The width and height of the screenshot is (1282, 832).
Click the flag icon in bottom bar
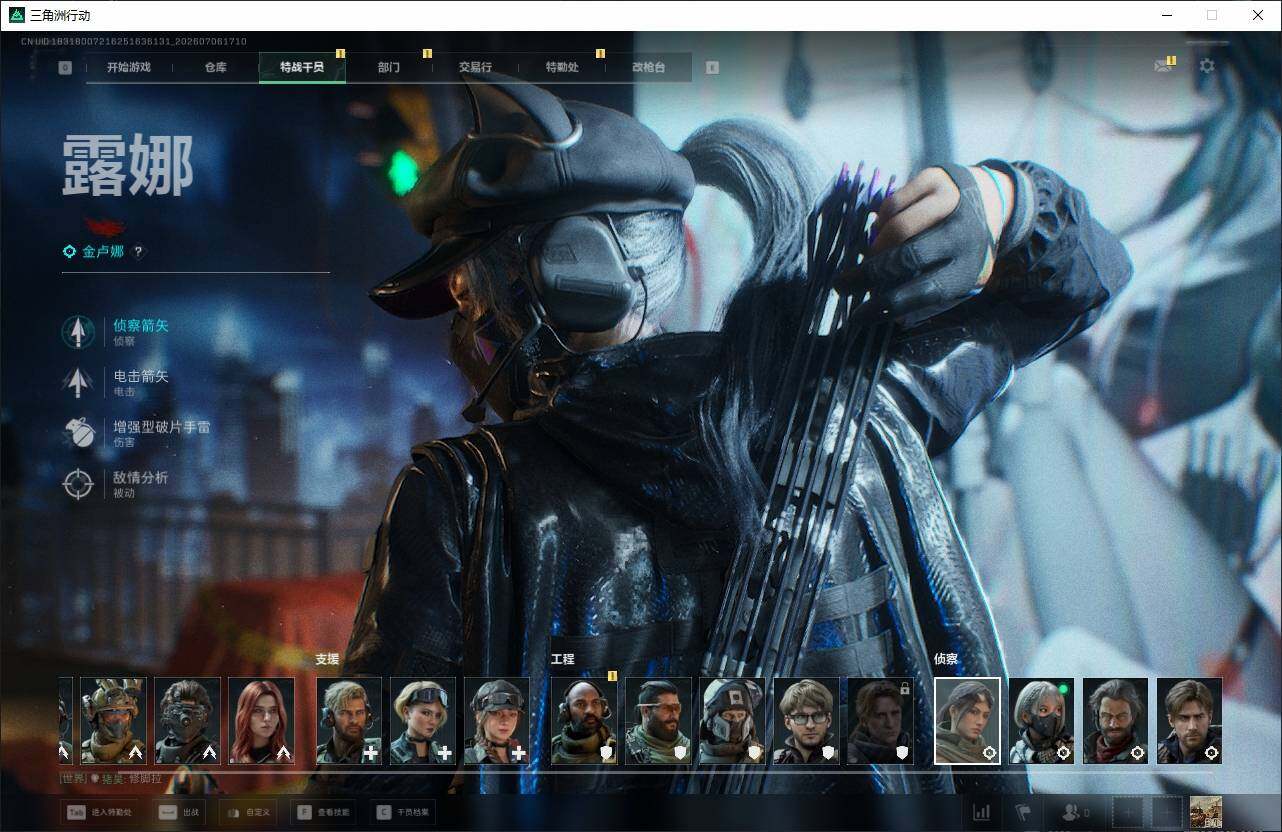[1022, 812]
